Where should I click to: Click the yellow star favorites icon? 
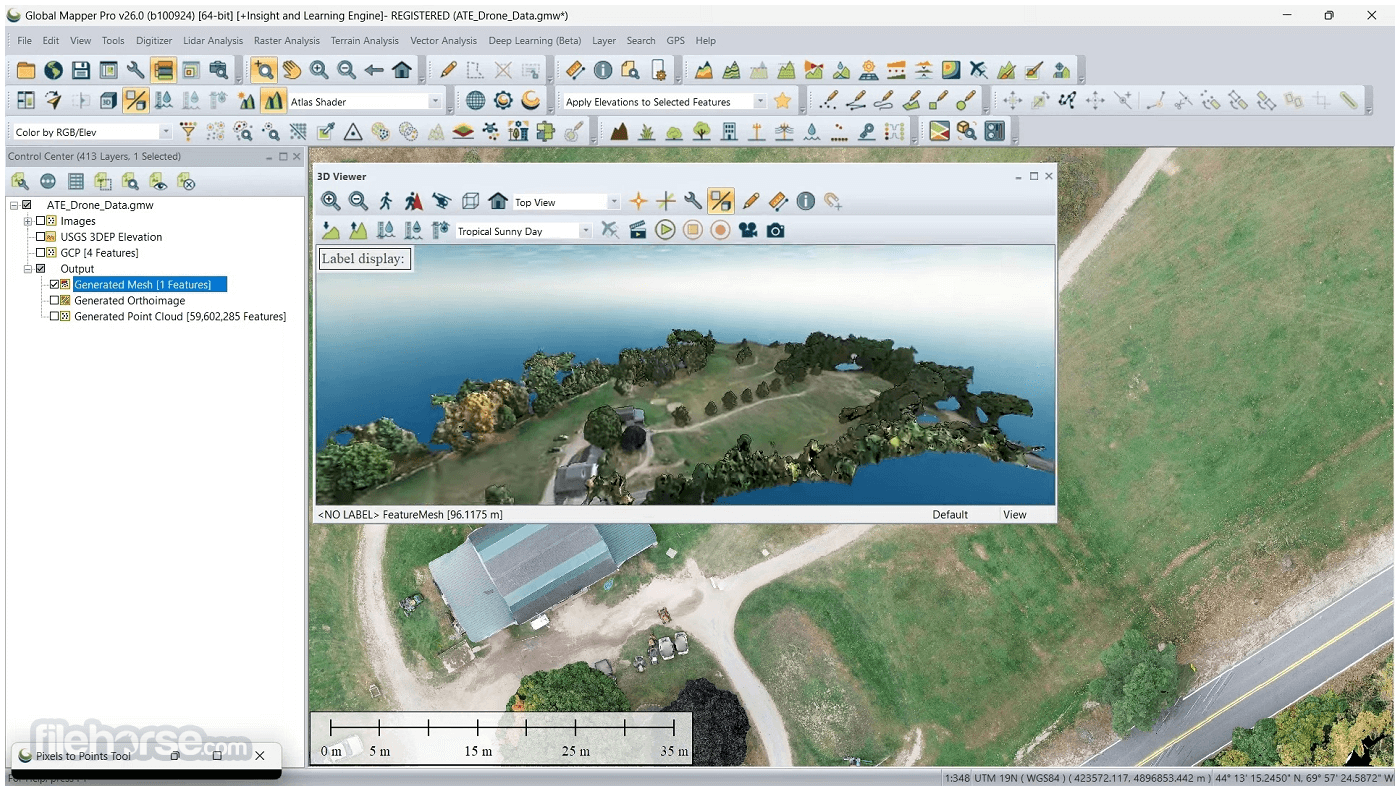click(783, 101)
